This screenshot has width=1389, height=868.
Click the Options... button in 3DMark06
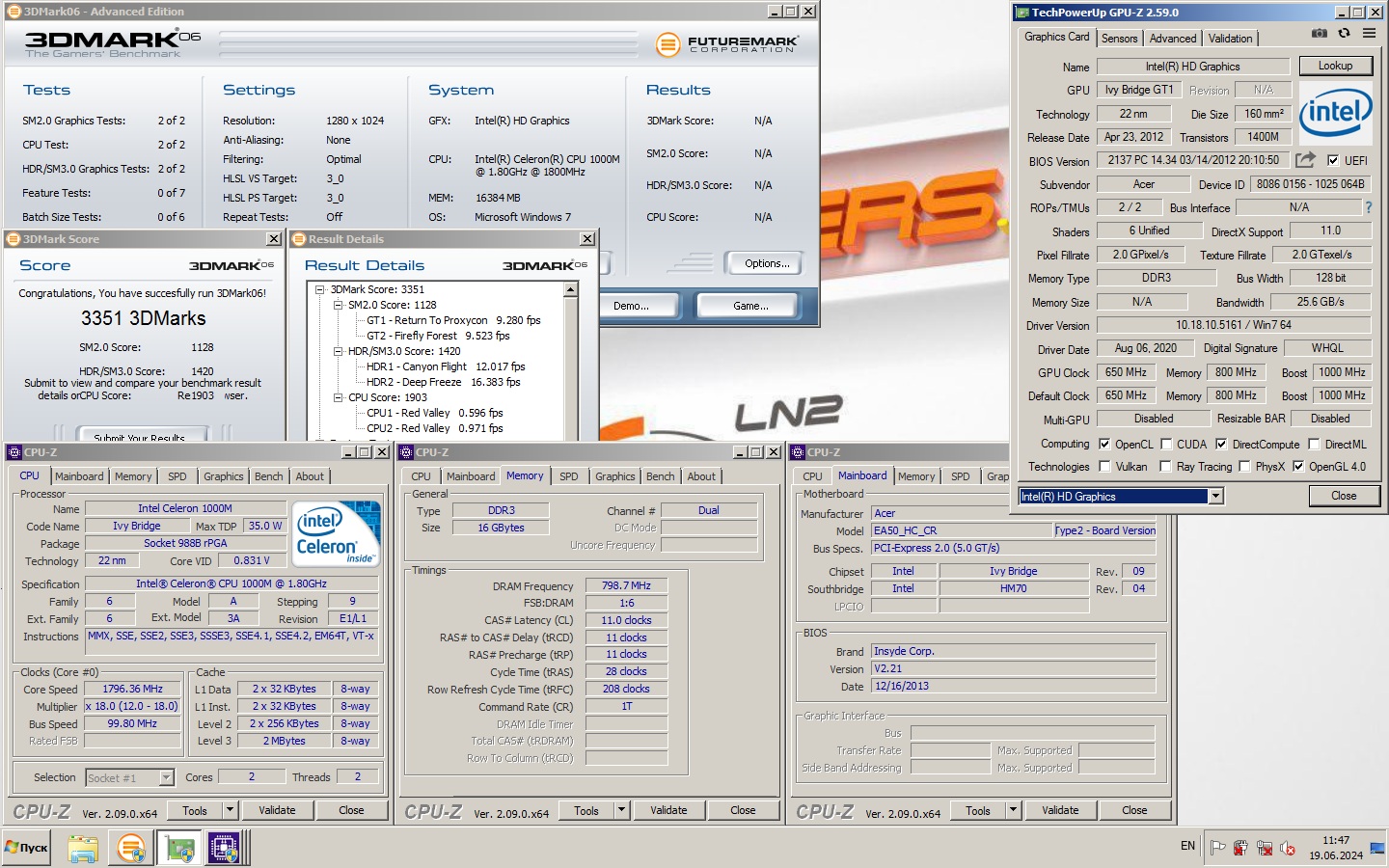[x=767, y=263]
